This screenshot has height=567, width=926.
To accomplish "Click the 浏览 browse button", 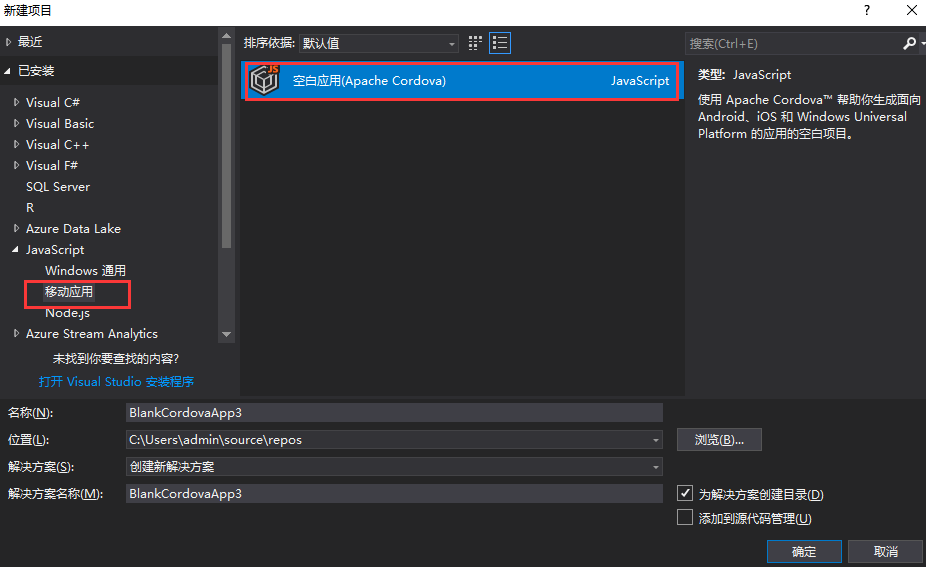I will point(719,440).
